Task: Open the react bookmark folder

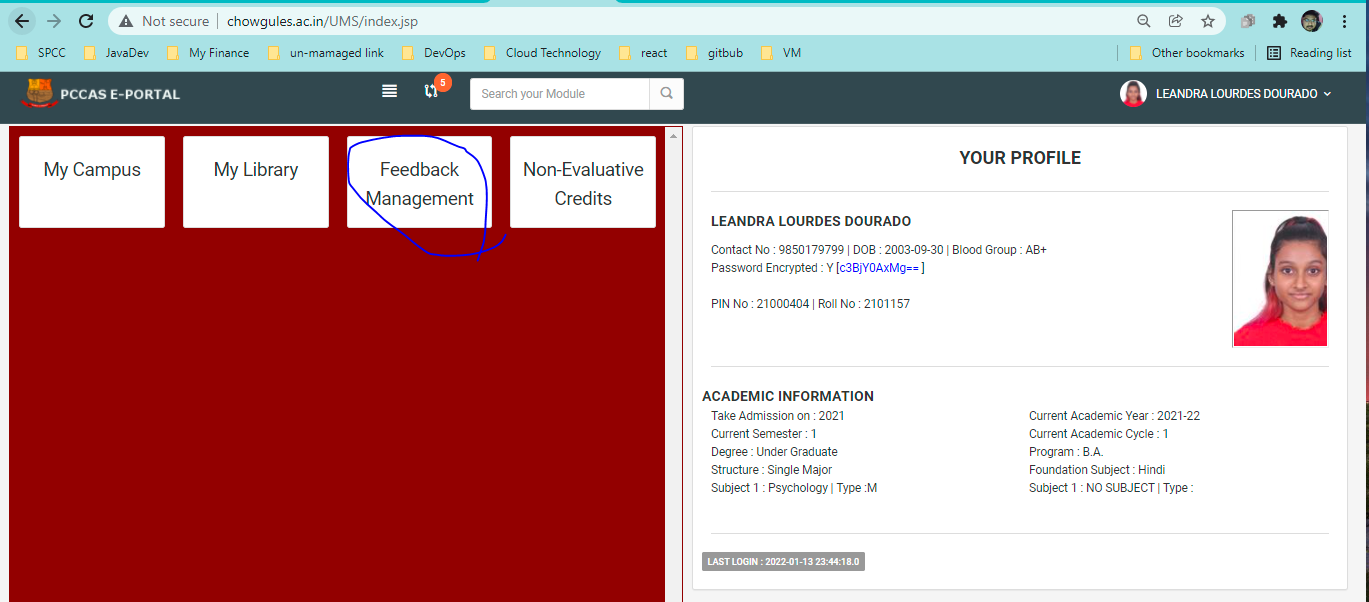Action: coord(644,53)
